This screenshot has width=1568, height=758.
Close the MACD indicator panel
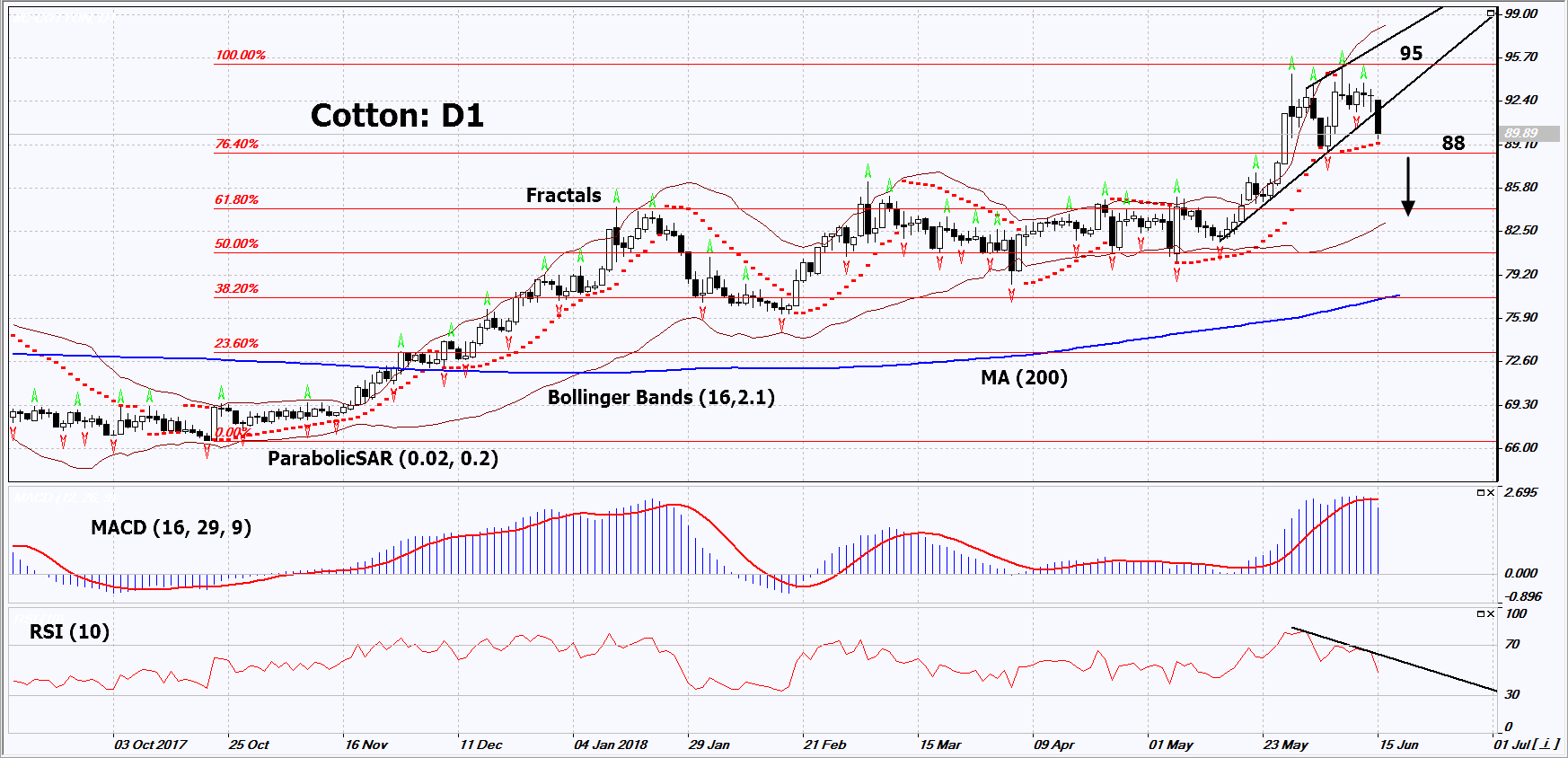(1491, 492)
